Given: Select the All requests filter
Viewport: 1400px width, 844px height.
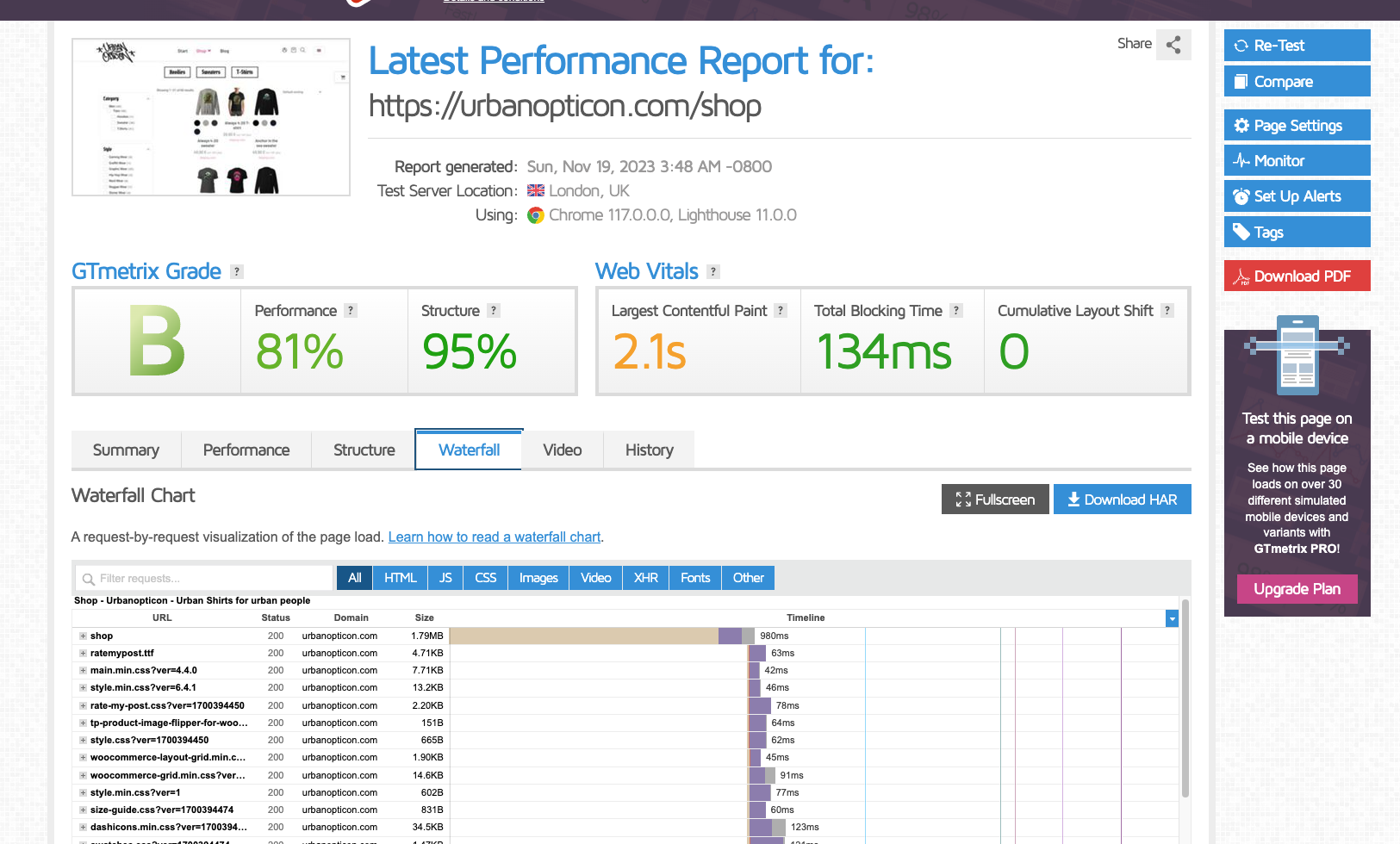Looking at the screenshot, I should (x=354, y=578).
